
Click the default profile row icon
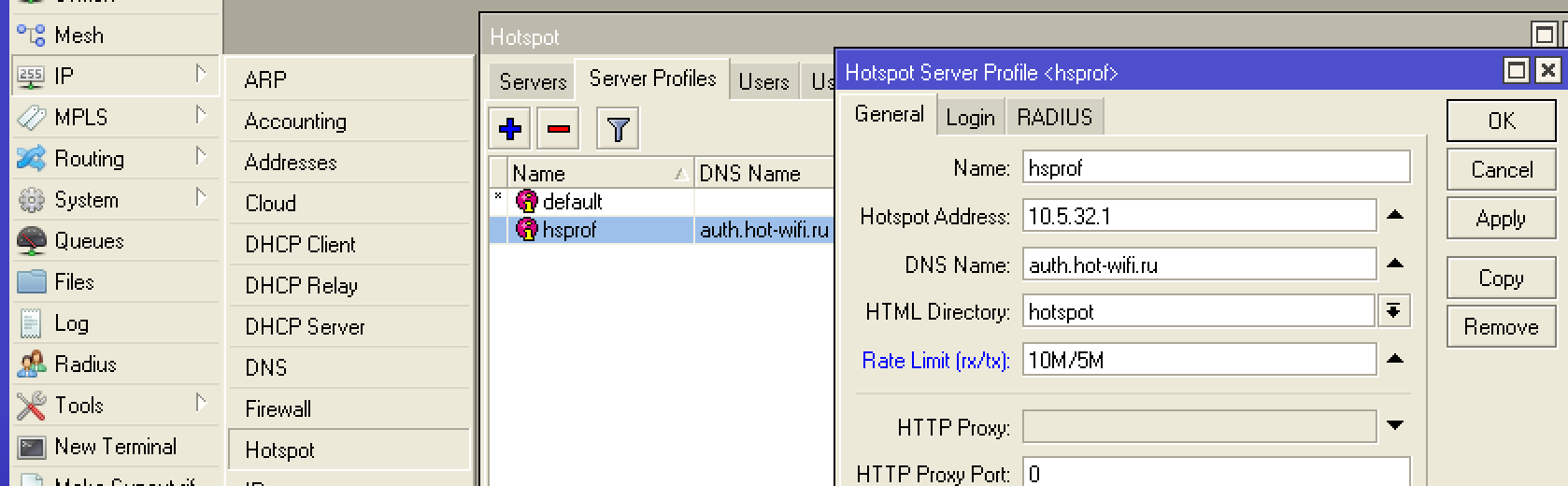527,201
